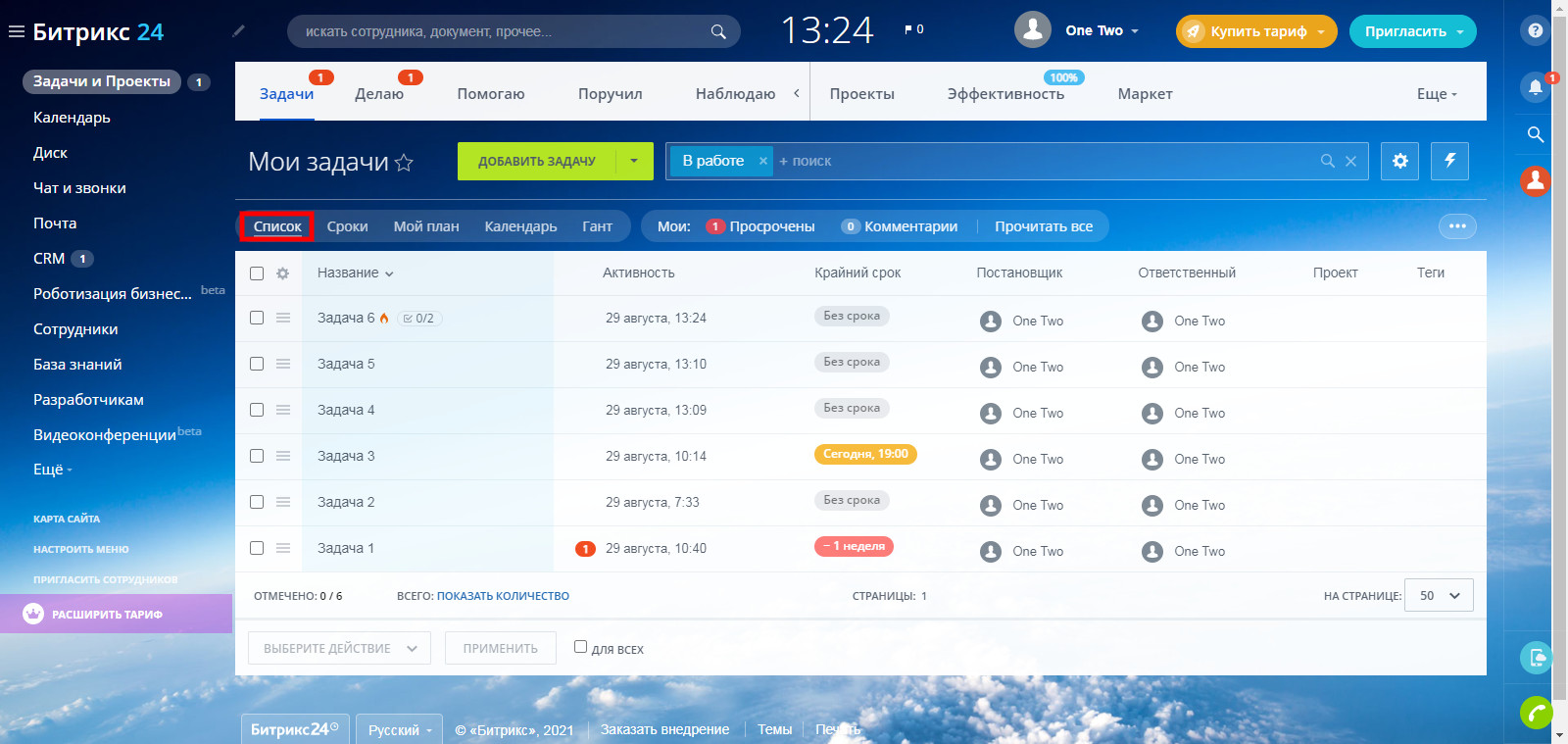Open the notifications bell icon
1568x744 pixels.
(1535, 86)
